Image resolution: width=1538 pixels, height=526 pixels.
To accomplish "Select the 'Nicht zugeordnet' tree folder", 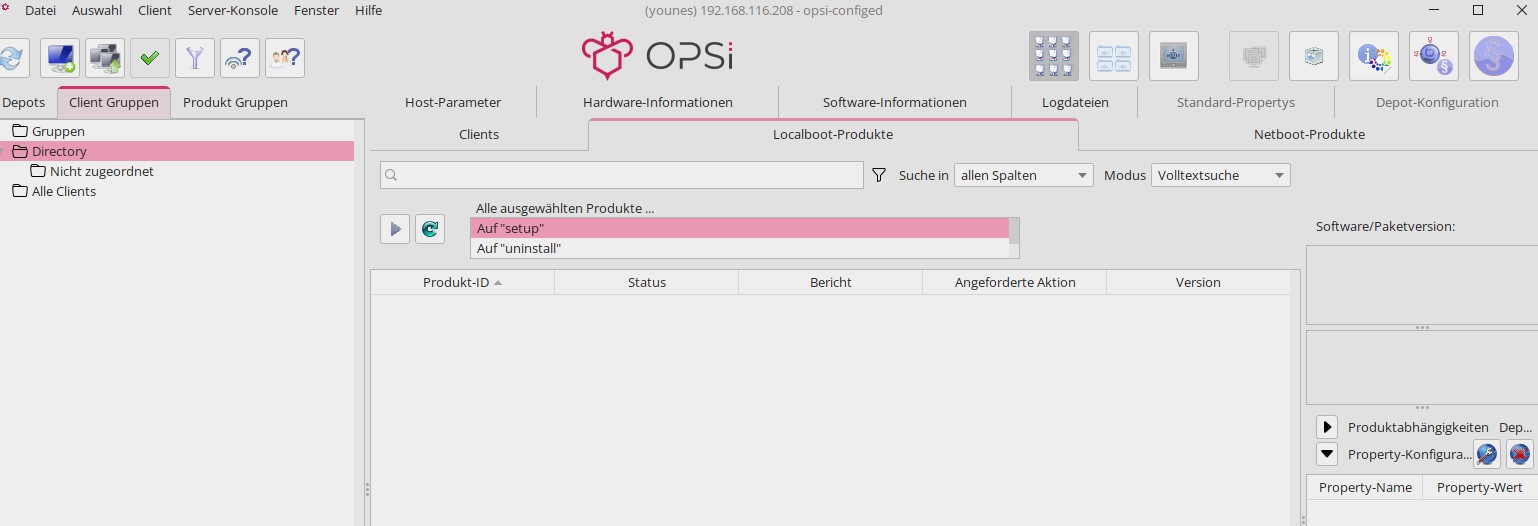I will coord(102,171).
